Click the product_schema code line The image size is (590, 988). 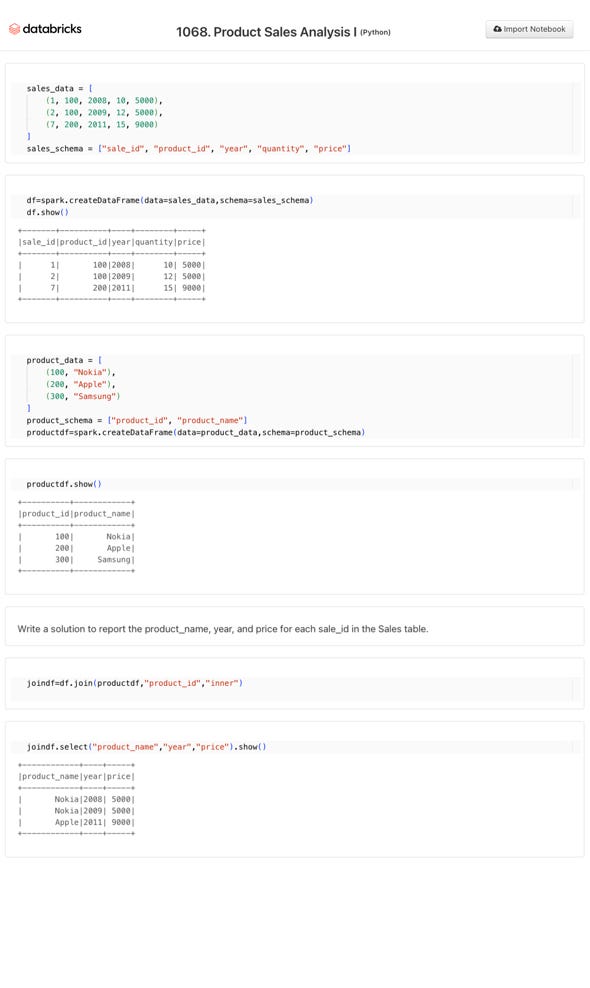pyautogui.click(x=137, y=420)
